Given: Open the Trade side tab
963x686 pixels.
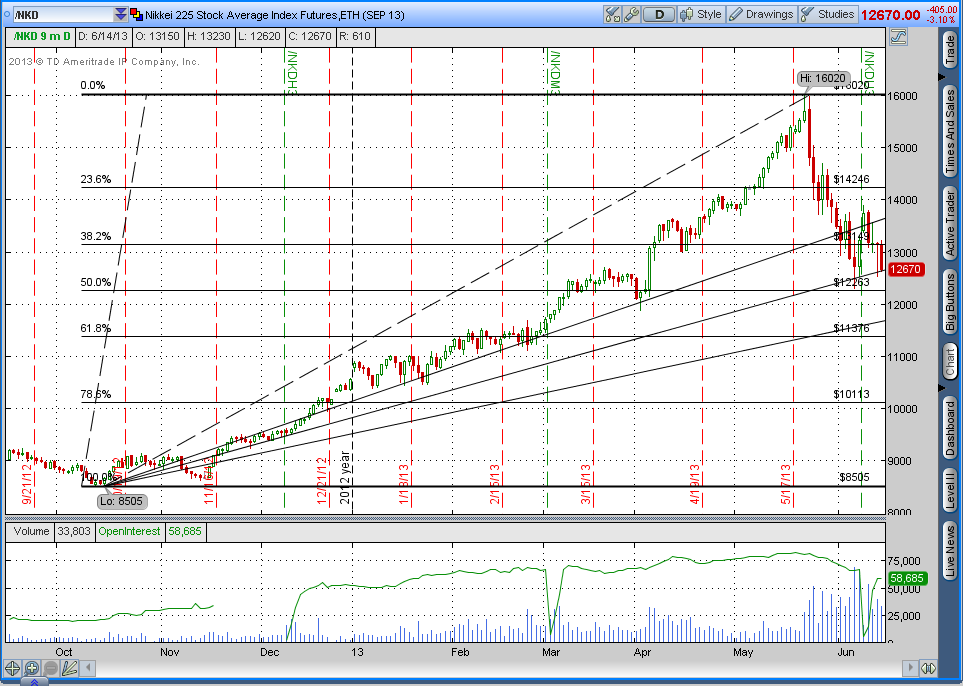Looking at the screenshot, I should click(950, 50).
